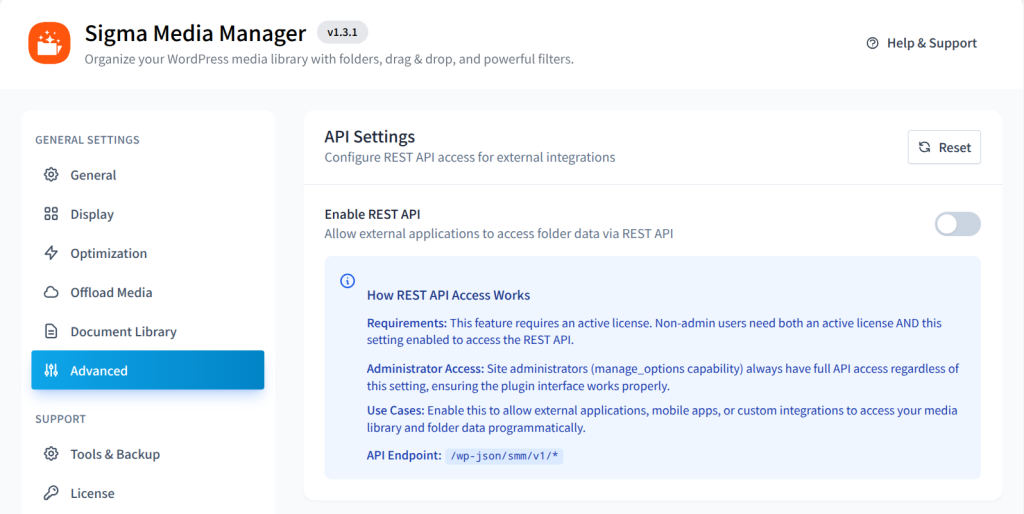Click the API Endpoint label
This screenshot has height=514, width=1024.
pyautogui.click(x=404, y=456)
